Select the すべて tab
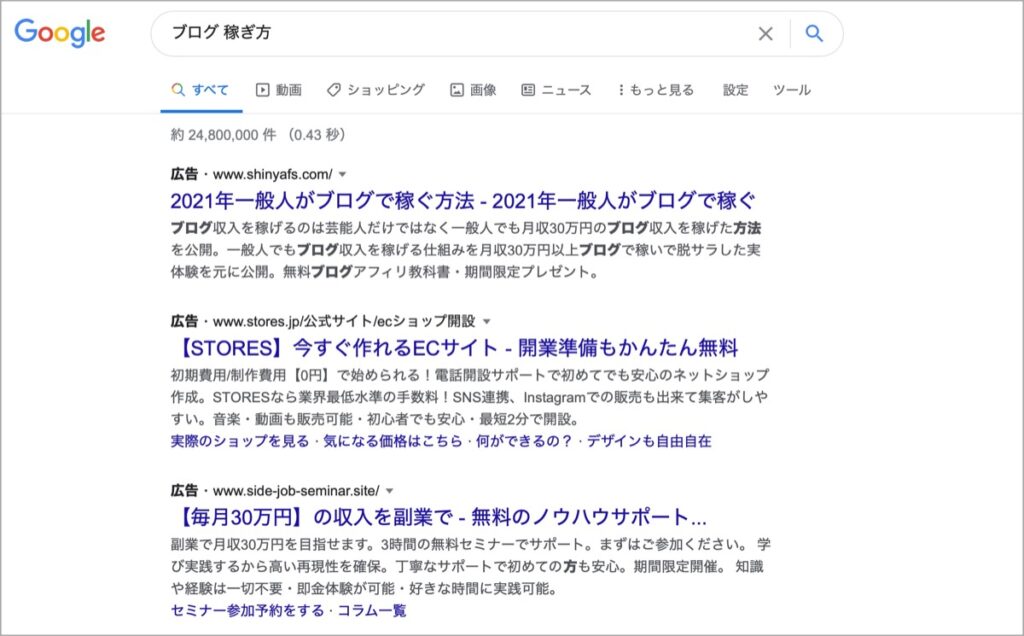1024x636 pixels. click(200, 90)
